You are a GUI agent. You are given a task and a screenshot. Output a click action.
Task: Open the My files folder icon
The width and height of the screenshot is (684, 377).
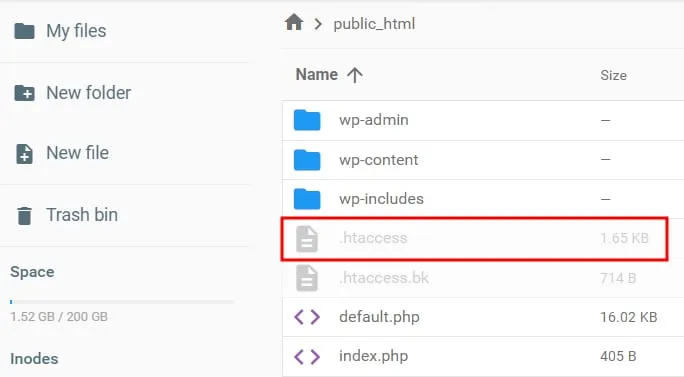click(x=24, y=31)
